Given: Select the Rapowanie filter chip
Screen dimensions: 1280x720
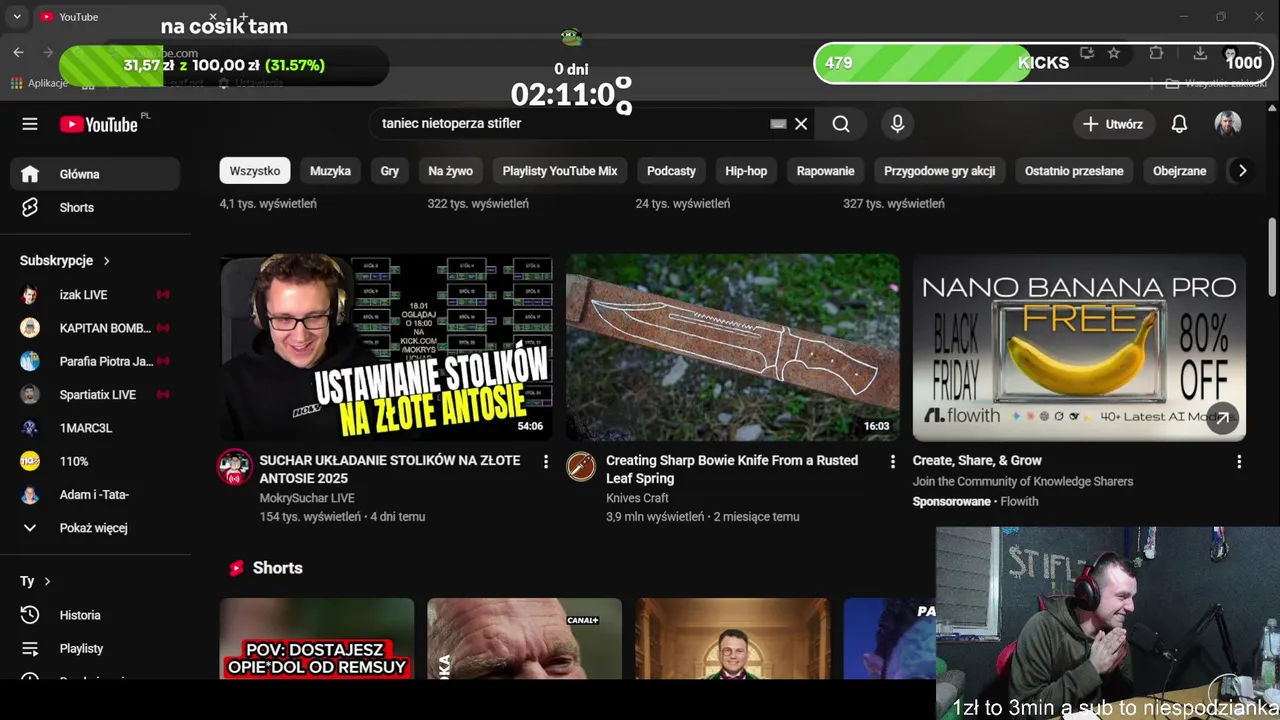Looking at the screenshot, I should point(825,171).
